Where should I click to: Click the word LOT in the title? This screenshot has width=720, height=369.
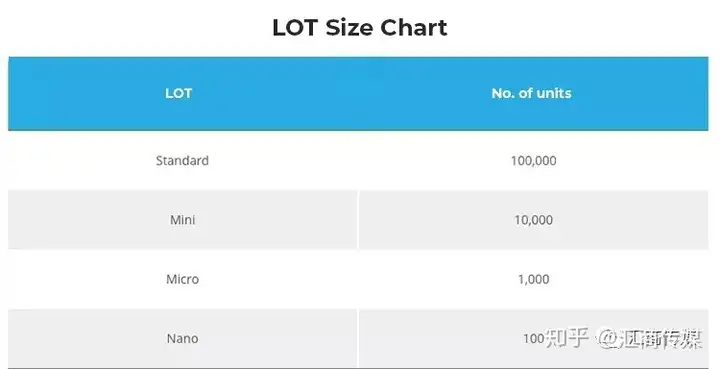[295, 28]
